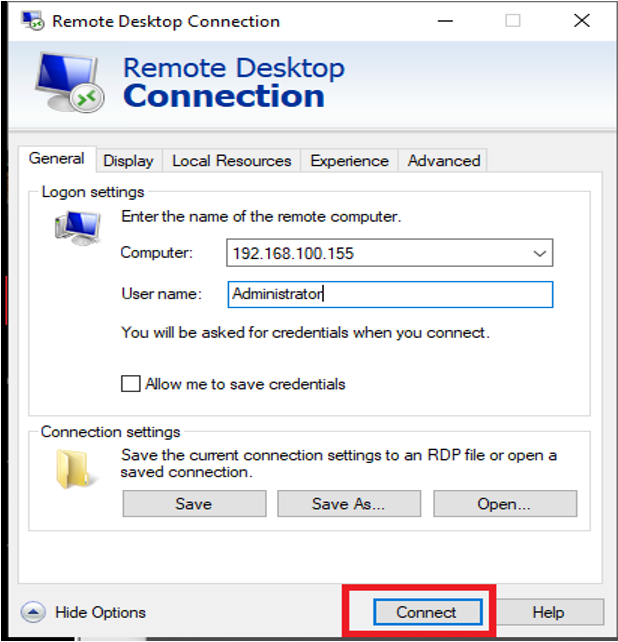Collapse options with Hide Options arrow icon
The image size is (618, 642).
point(33,612)
